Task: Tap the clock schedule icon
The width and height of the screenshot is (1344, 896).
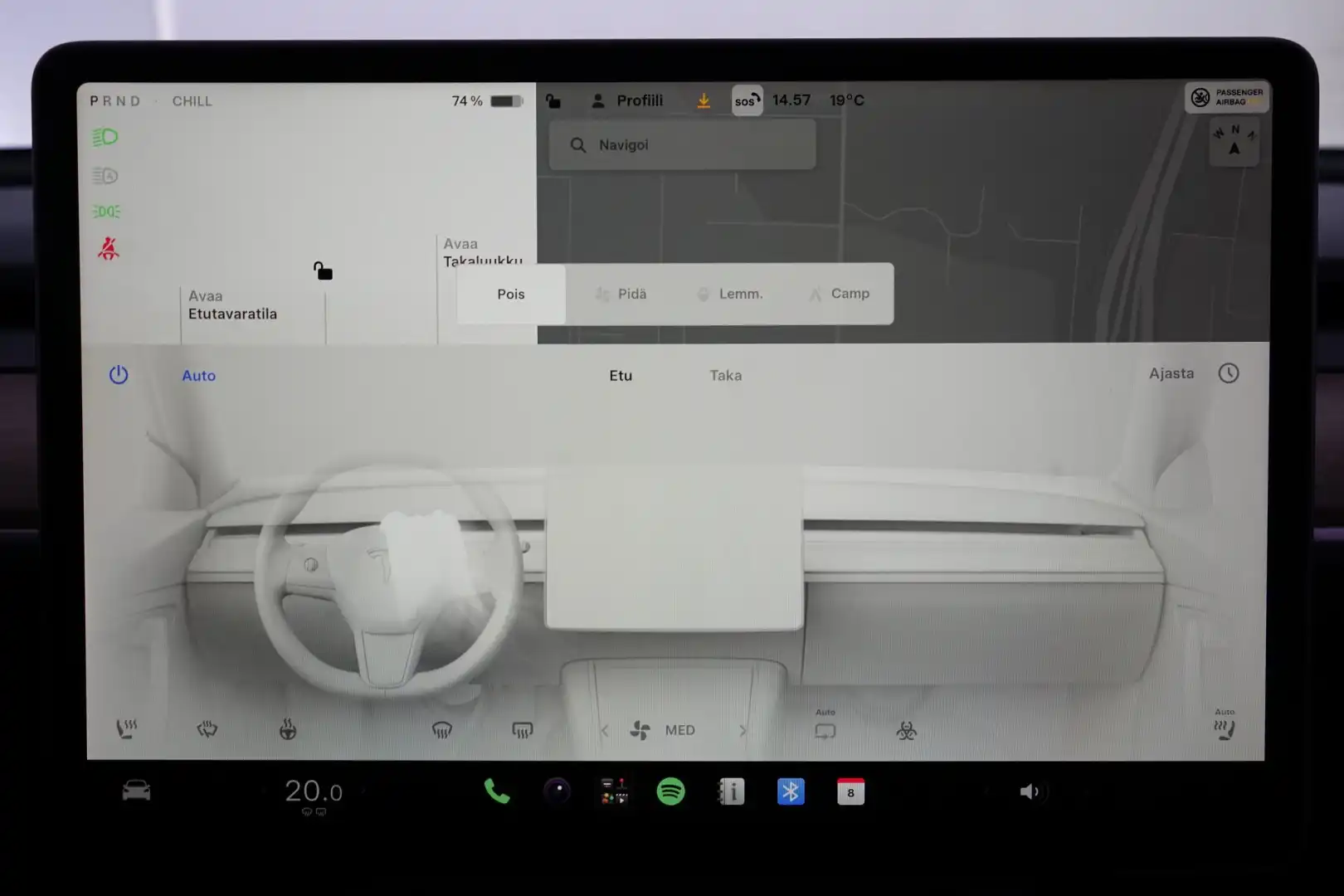Action: [x=1229, y=373]
